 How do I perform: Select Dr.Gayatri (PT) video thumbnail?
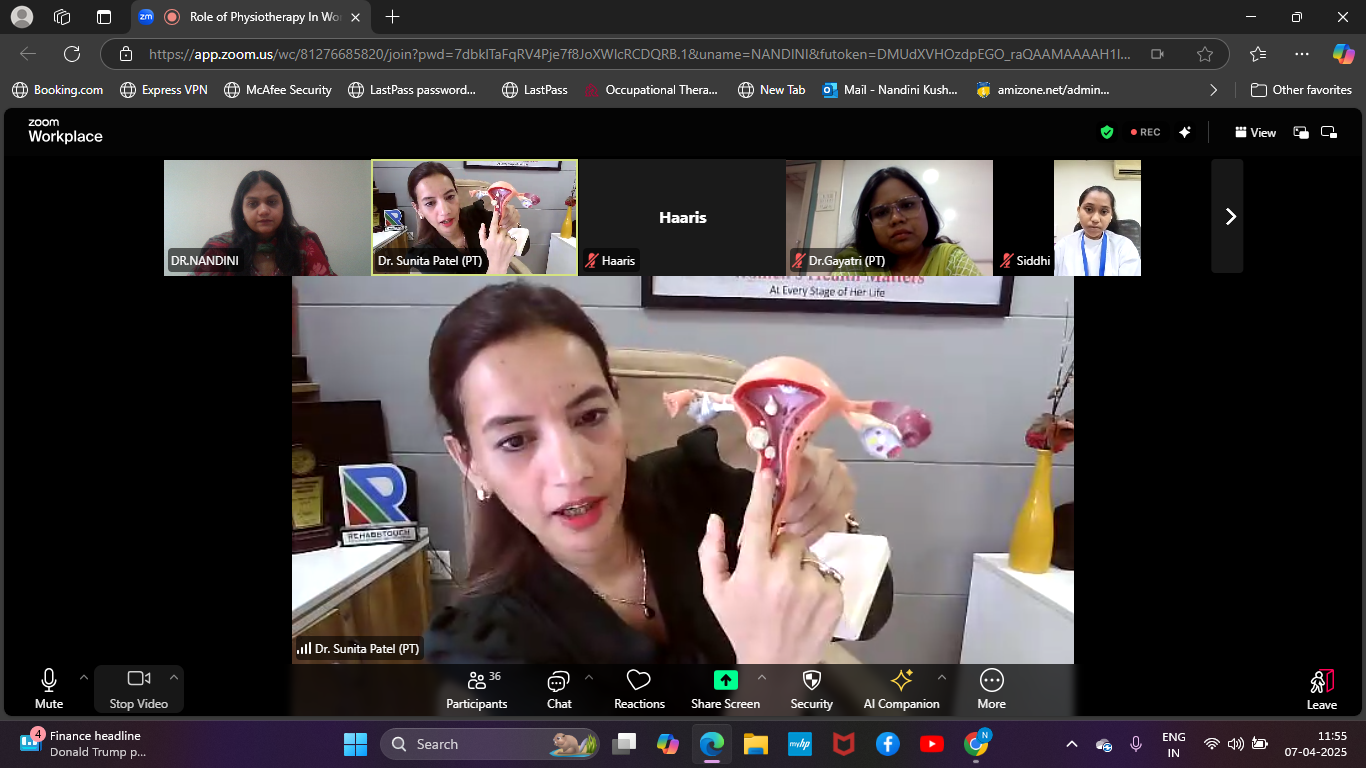[x=889, y=217]
